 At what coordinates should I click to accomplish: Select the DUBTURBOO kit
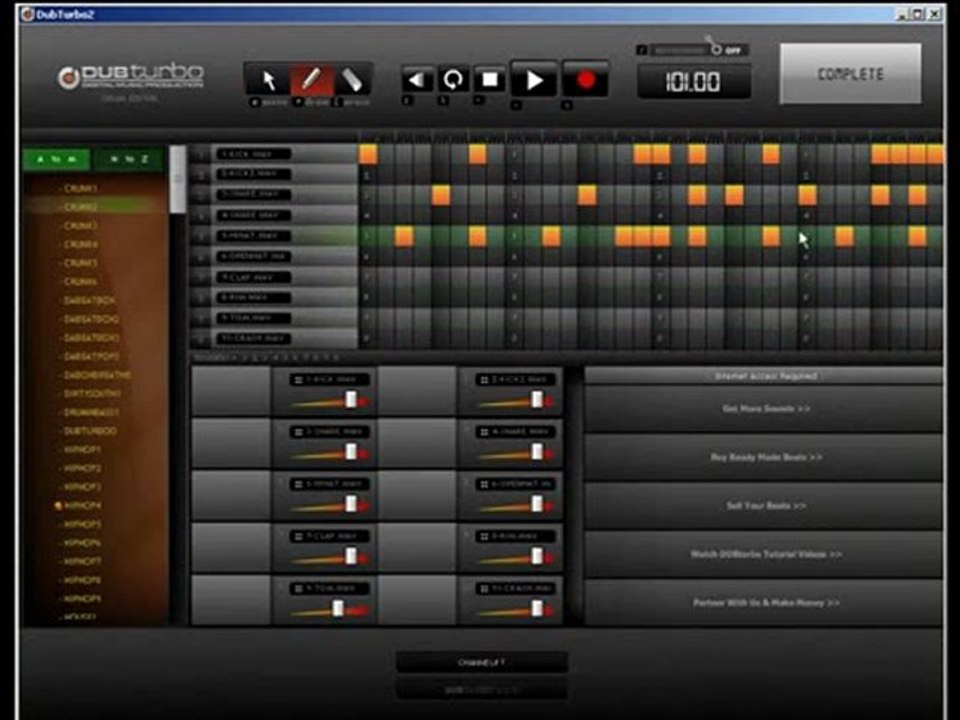coord(89,431)
